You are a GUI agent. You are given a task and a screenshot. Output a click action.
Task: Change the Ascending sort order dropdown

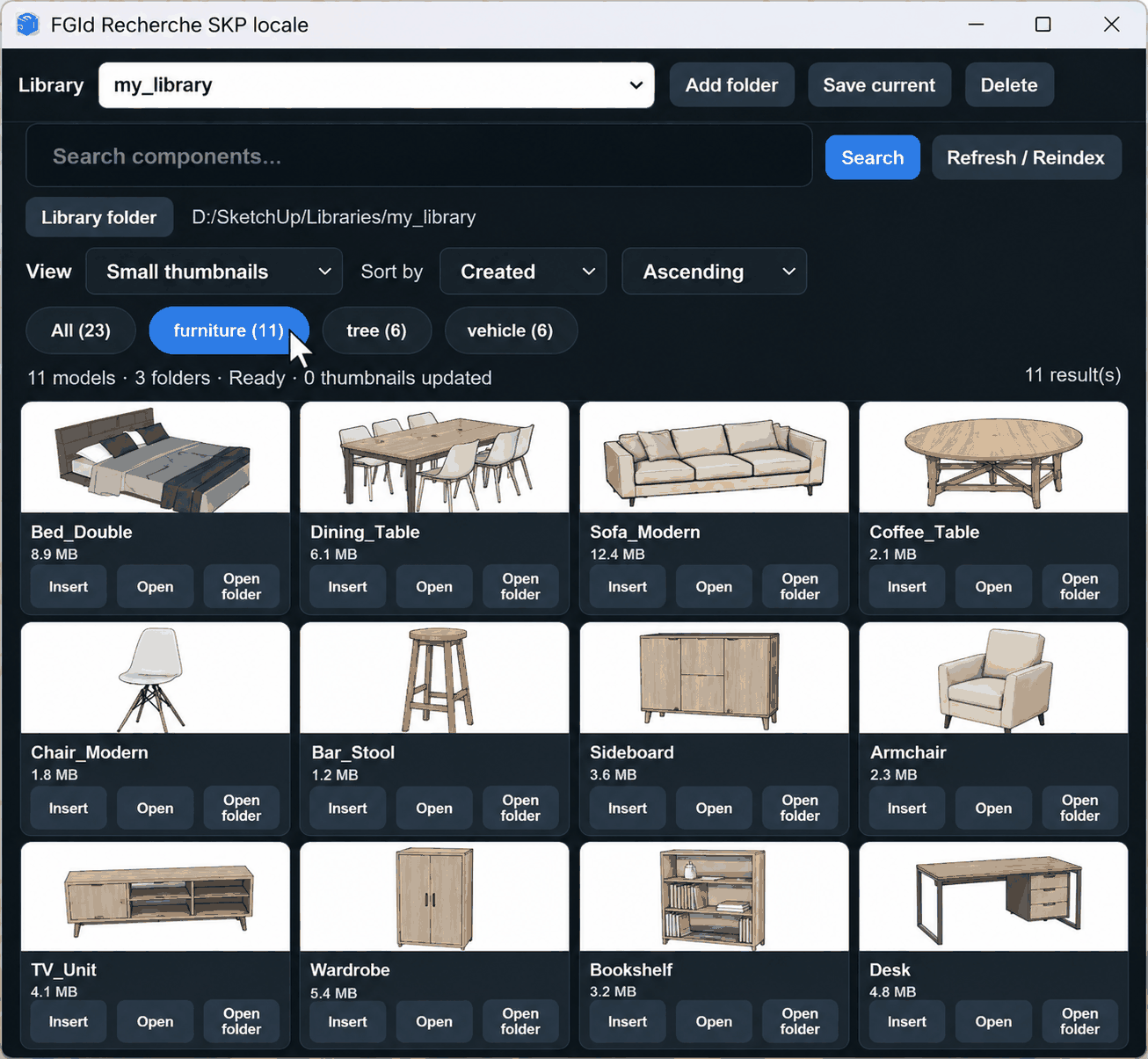714,272
